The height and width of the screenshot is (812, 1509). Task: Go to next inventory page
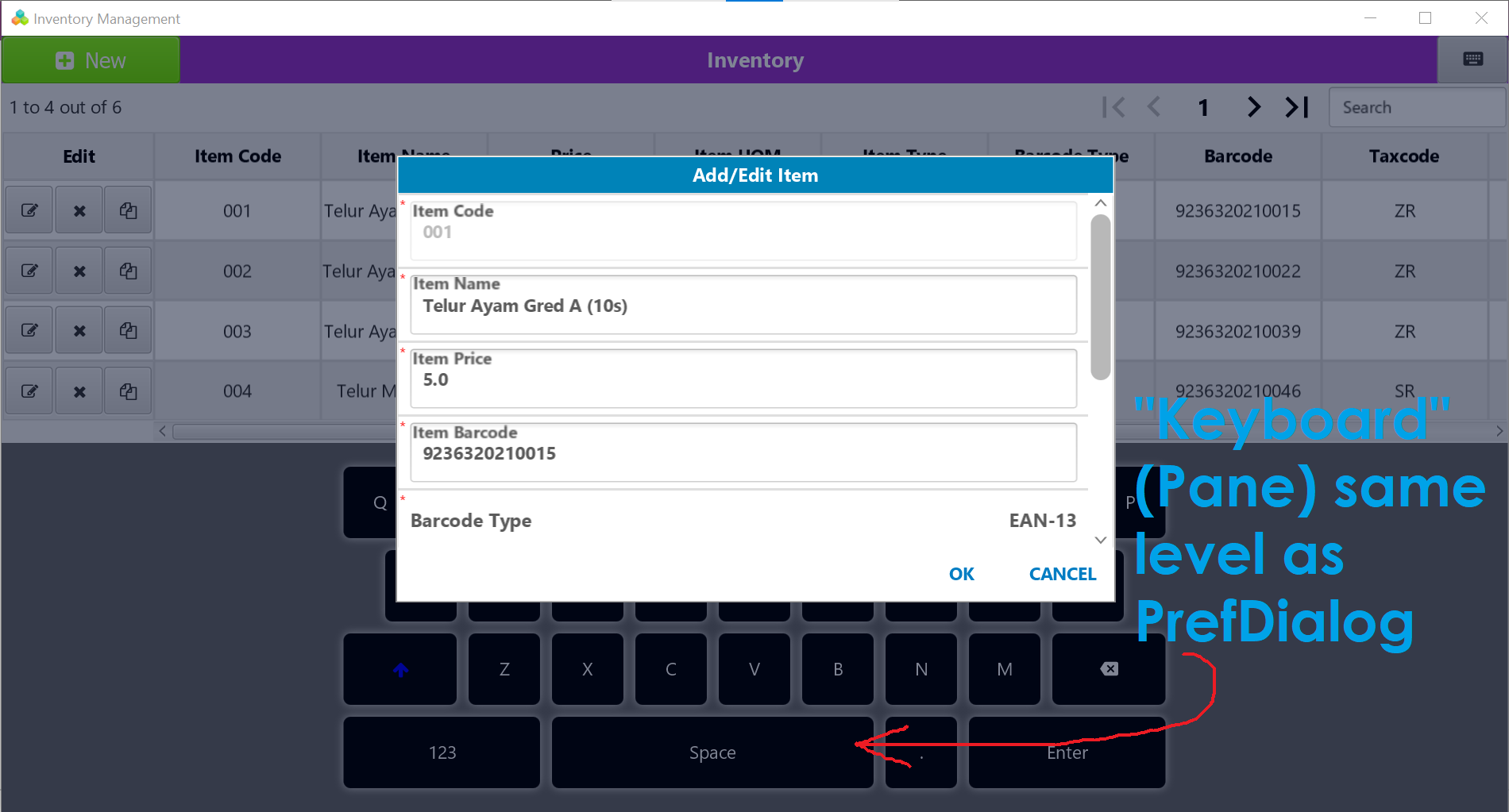[x=1253, y=107]
